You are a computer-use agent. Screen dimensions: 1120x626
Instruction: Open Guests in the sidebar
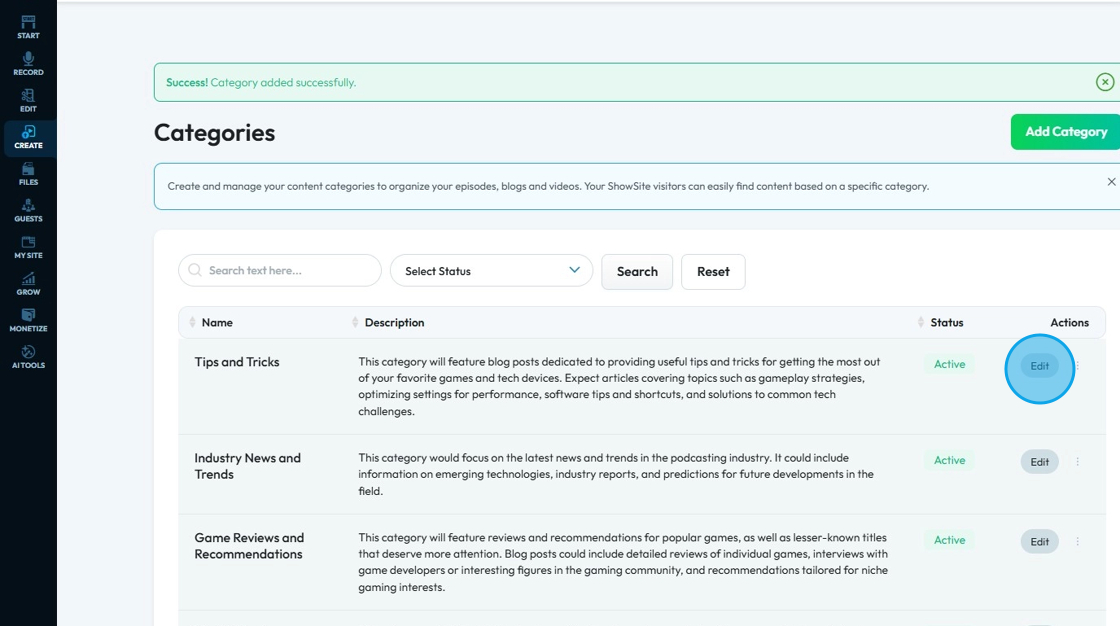pos(28,210)
